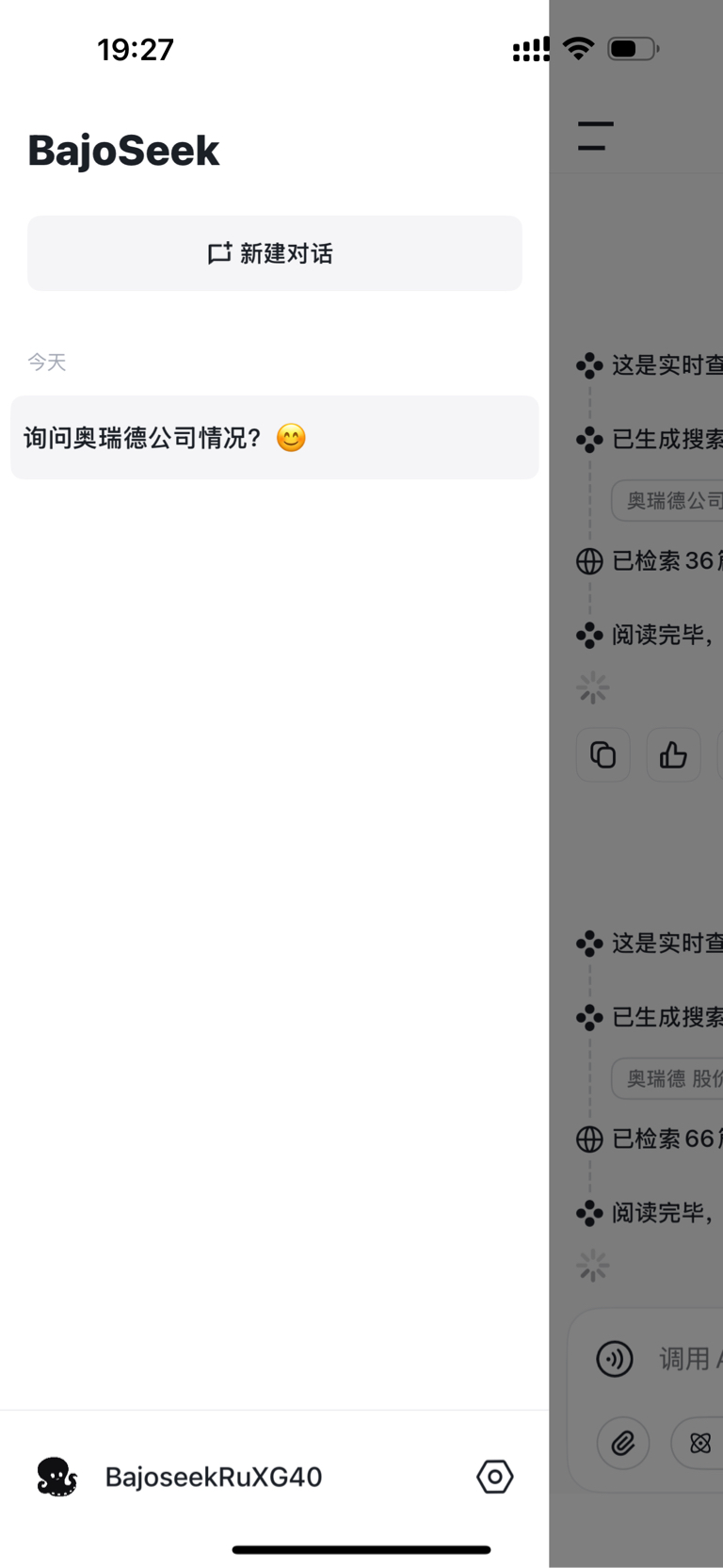Screen dimensions: 723x1568
Task: Open conversation 询问奥瑞德公司情况？
Action: (274, 438)
